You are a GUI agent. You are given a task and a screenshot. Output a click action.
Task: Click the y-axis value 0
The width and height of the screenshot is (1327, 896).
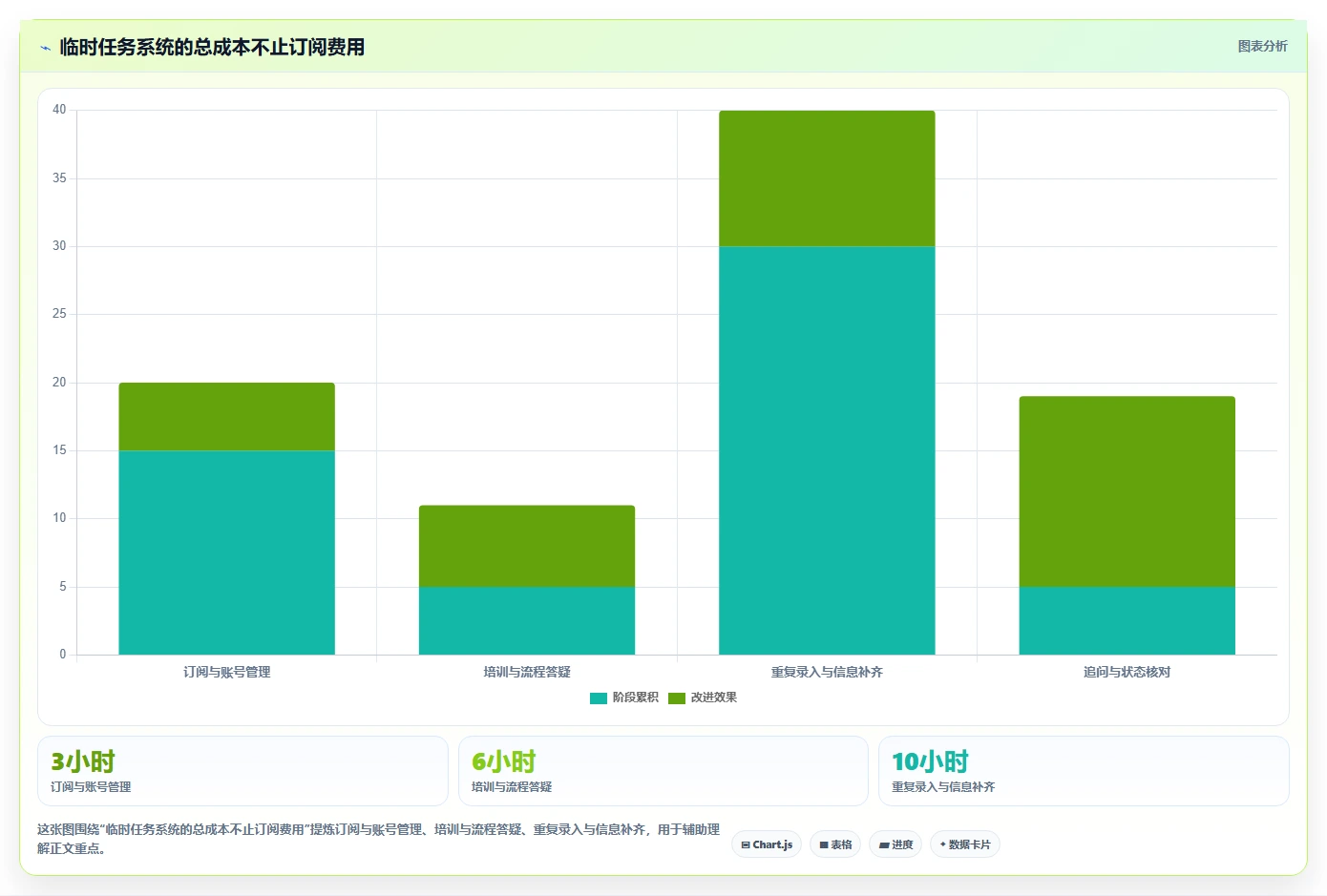coord(63,655)
